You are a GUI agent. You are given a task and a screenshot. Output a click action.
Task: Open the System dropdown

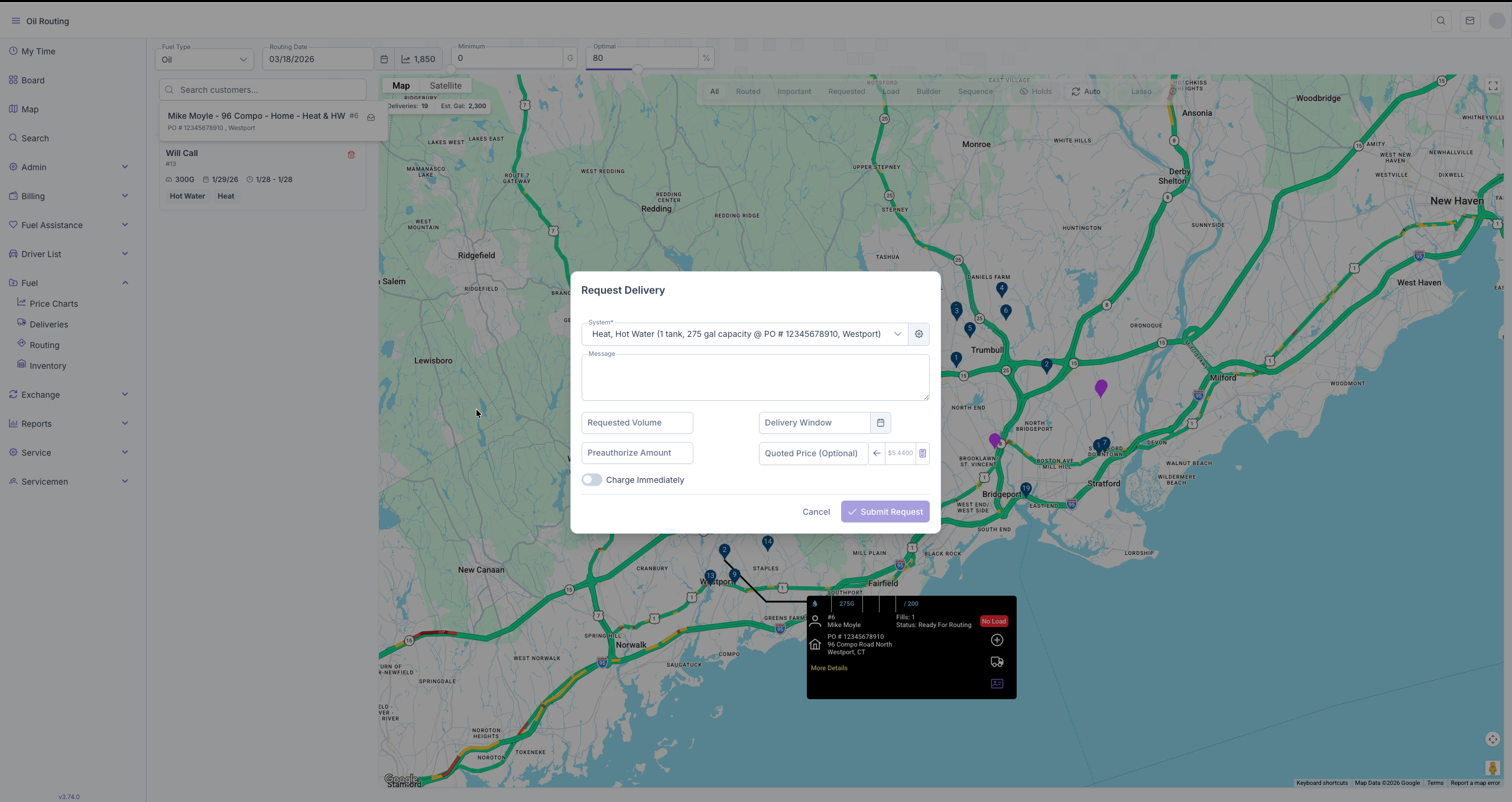tap(745, 334)
